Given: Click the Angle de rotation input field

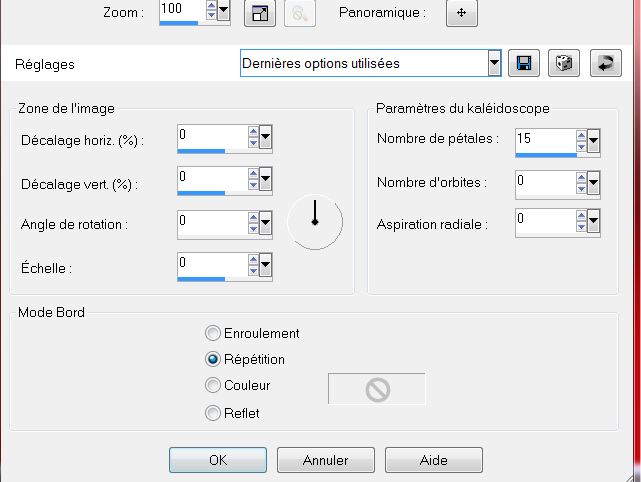Looking at the screenshot, I should 213,223.
